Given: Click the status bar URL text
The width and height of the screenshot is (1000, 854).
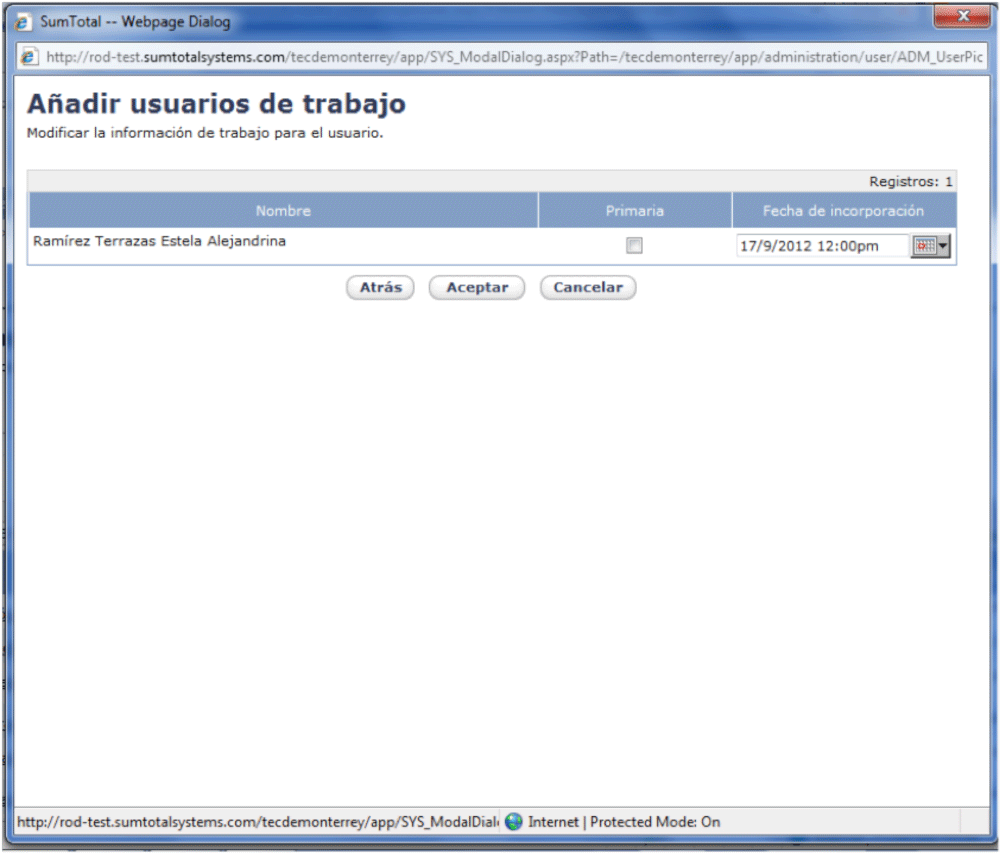Looking at the screenshot, I should click(x=258, y=822).
